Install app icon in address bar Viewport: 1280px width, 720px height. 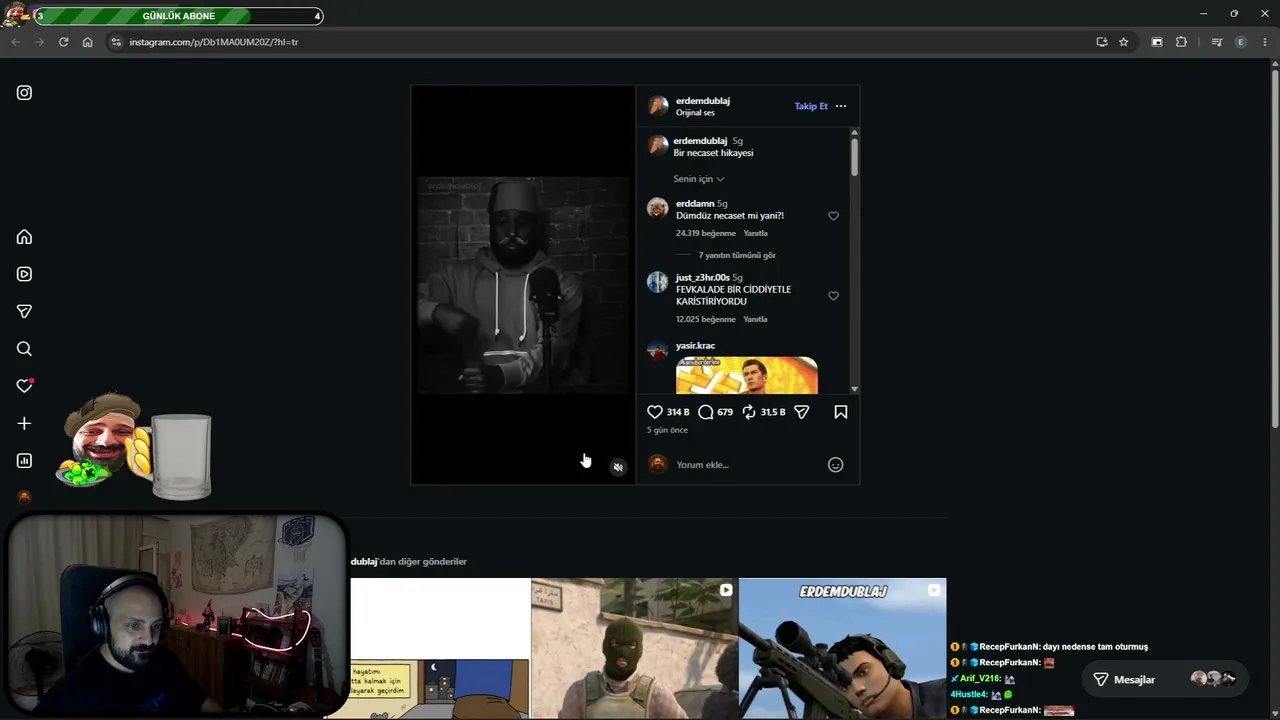pos(1102,42)
